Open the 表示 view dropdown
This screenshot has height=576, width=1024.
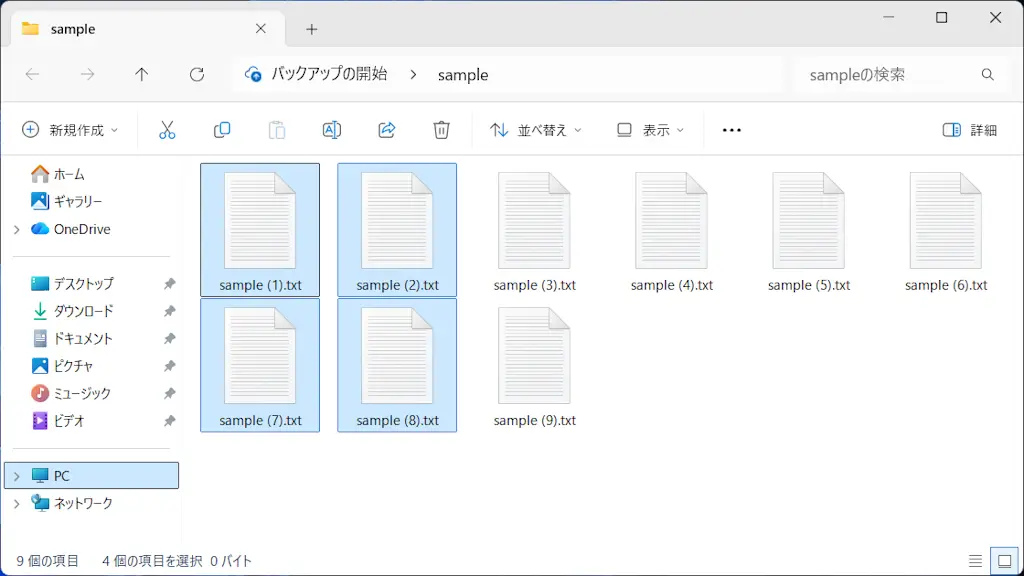651,130
